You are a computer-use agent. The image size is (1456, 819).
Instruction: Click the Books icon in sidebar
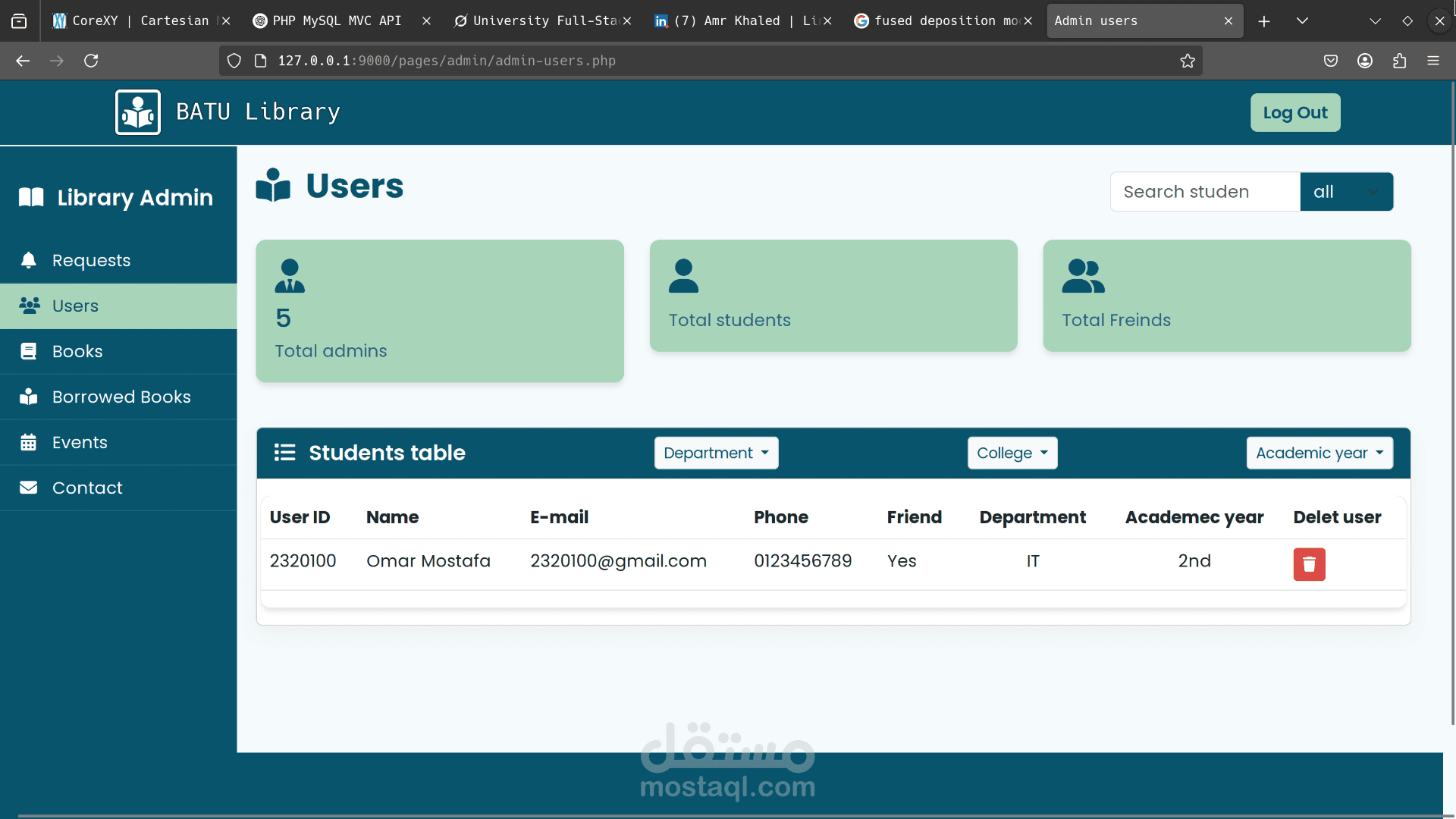[x=29, y=351]
